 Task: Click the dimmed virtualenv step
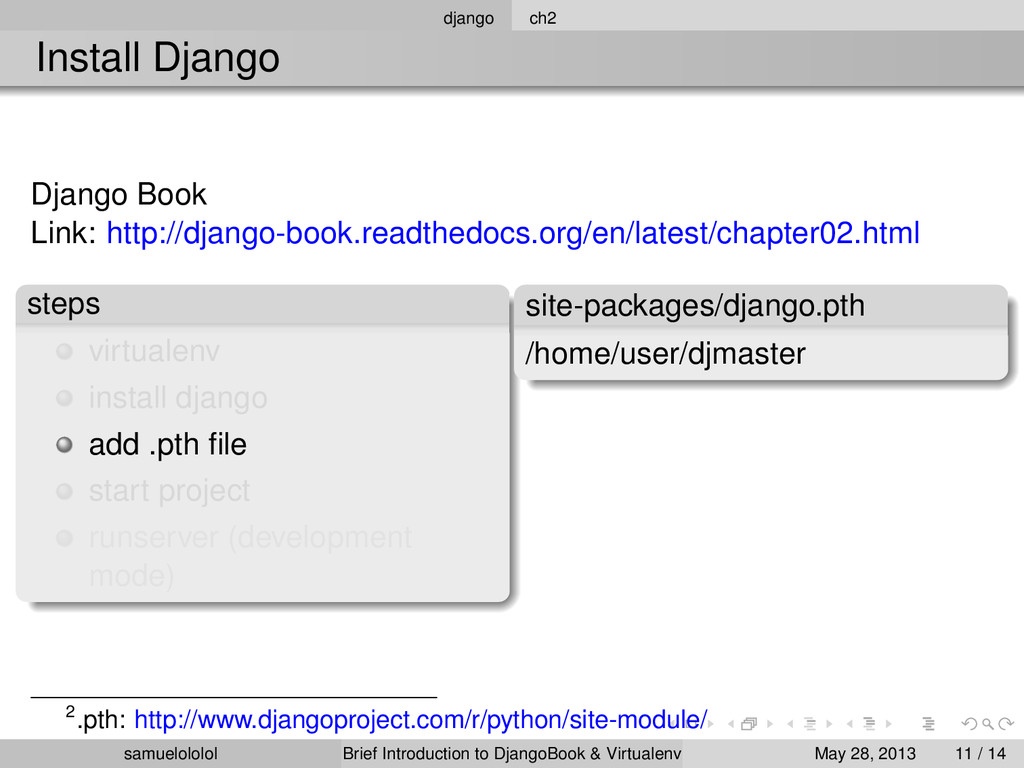(154, 351)
